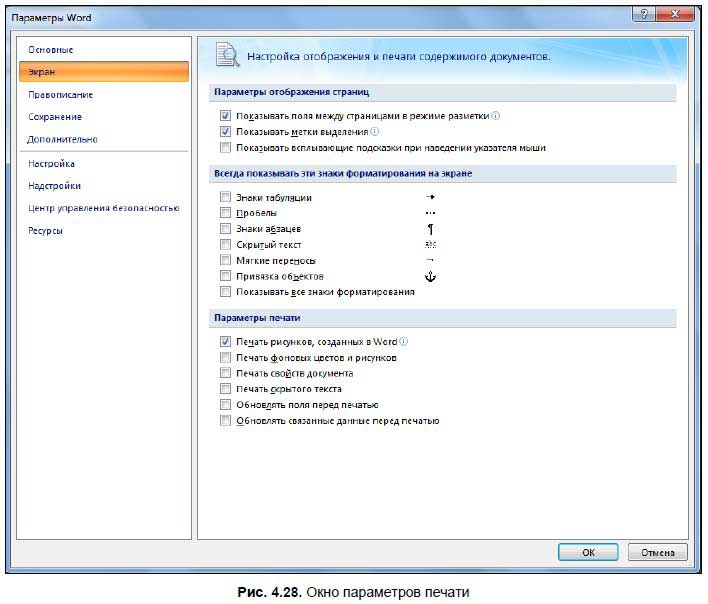Check the Мягкие переносы option
This screenshot has height=604, width=708.
[225, 260]
